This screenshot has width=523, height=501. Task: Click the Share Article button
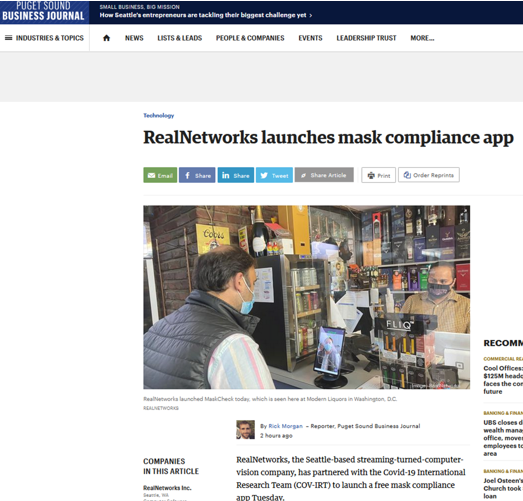coord(324,175)
